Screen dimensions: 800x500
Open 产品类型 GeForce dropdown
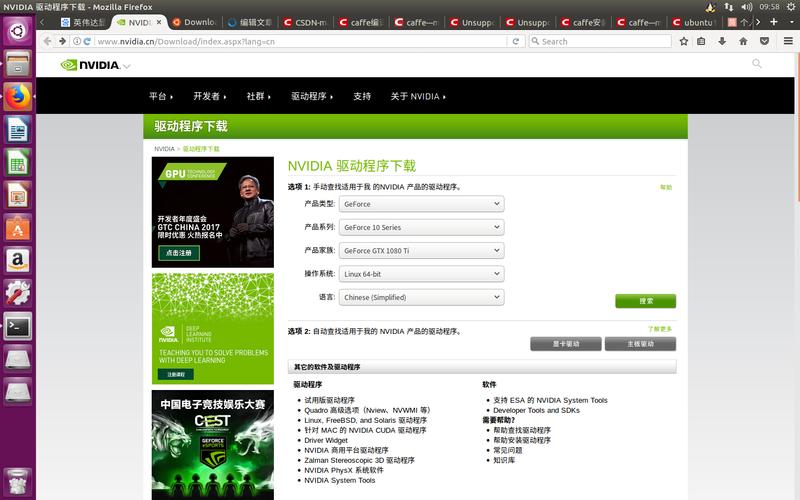tap(421, 204)
